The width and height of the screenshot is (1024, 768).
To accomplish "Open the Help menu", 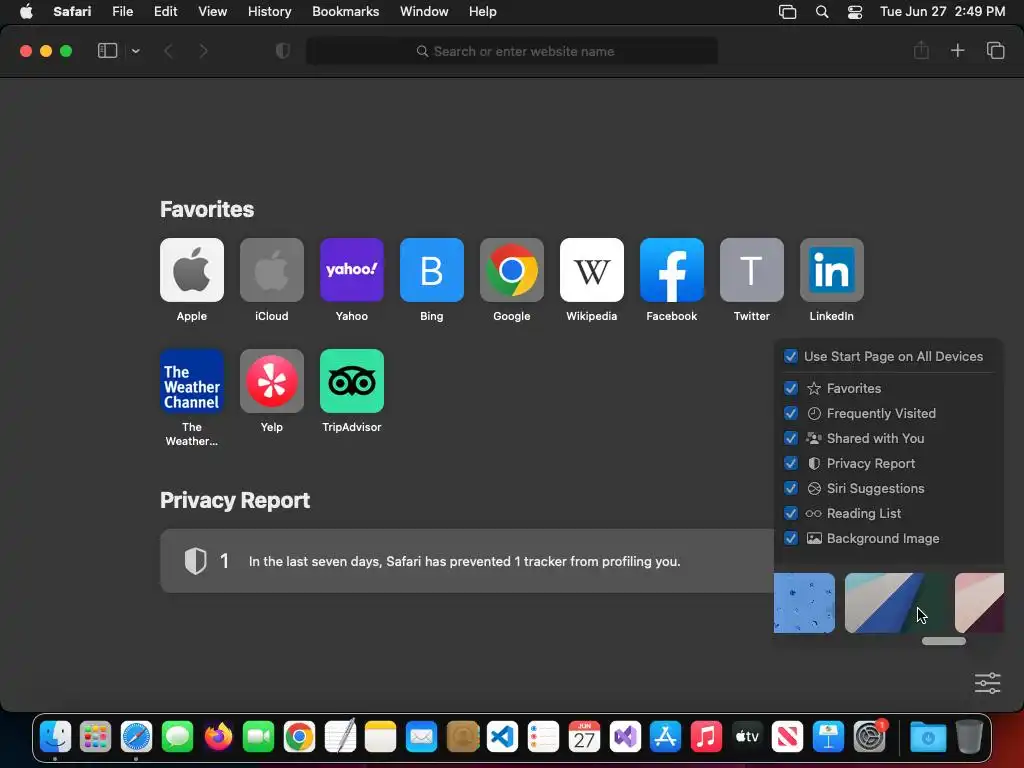I will [483, 12].
